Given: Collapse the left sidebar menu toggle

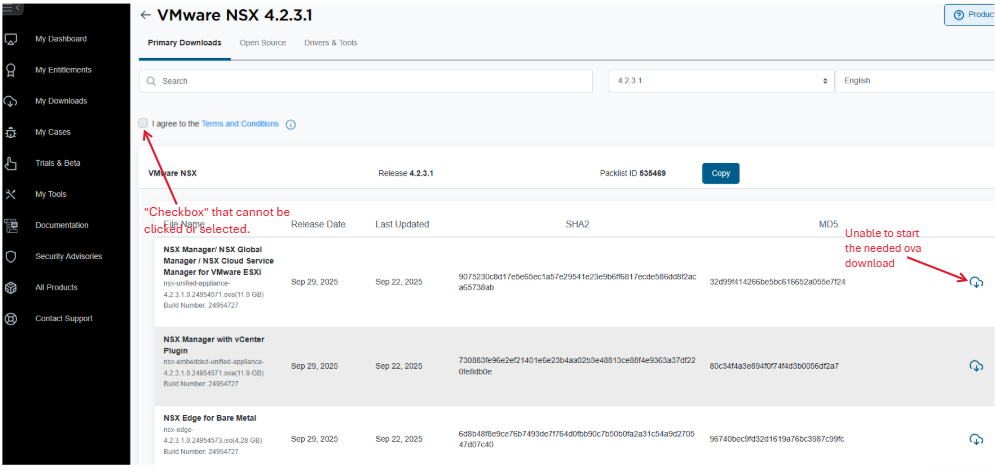Looking at the screenshot, I should point(12,8).
